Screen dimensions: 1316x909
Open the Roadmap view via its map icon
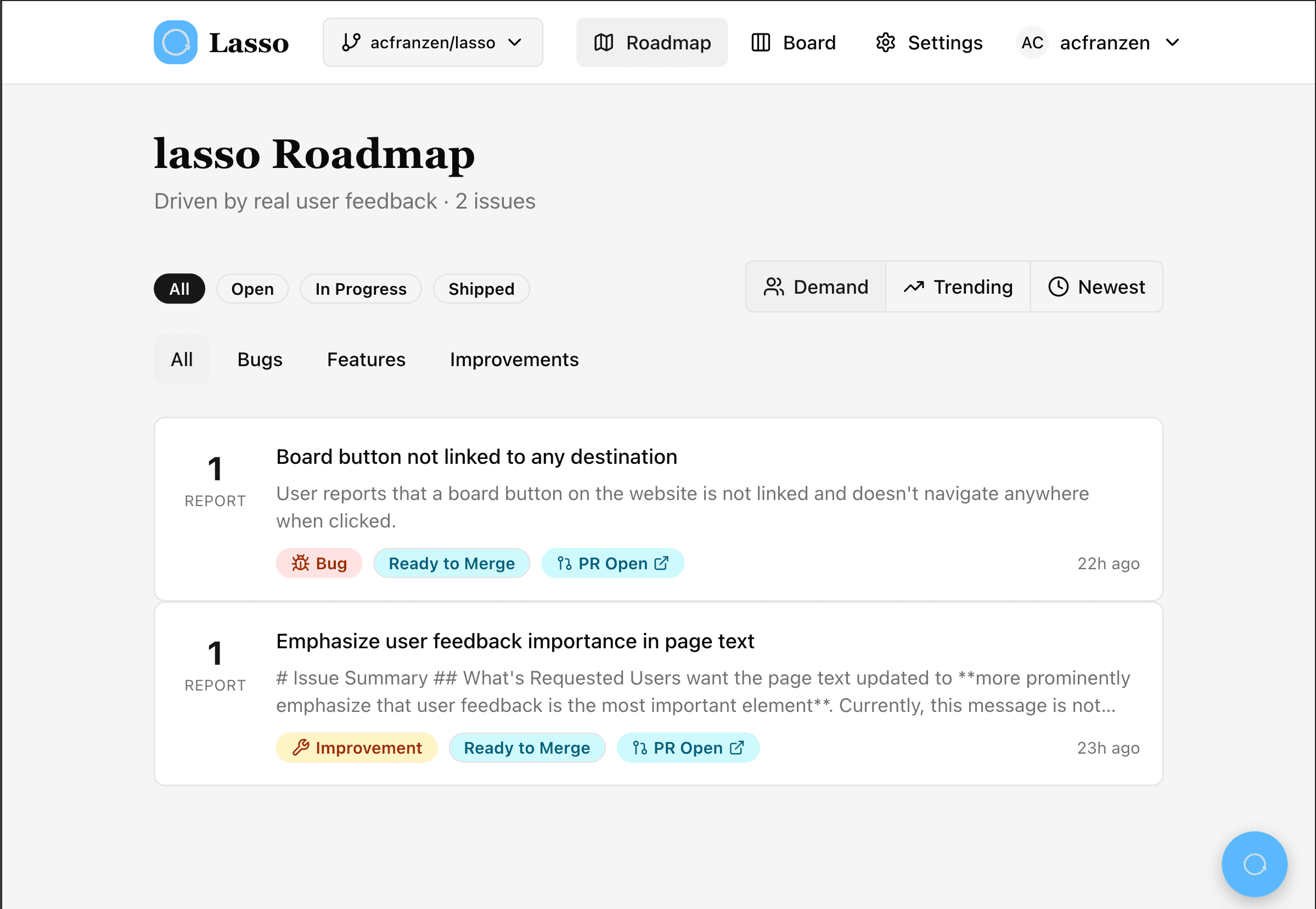pyautogui.click(x=605, y=42)
